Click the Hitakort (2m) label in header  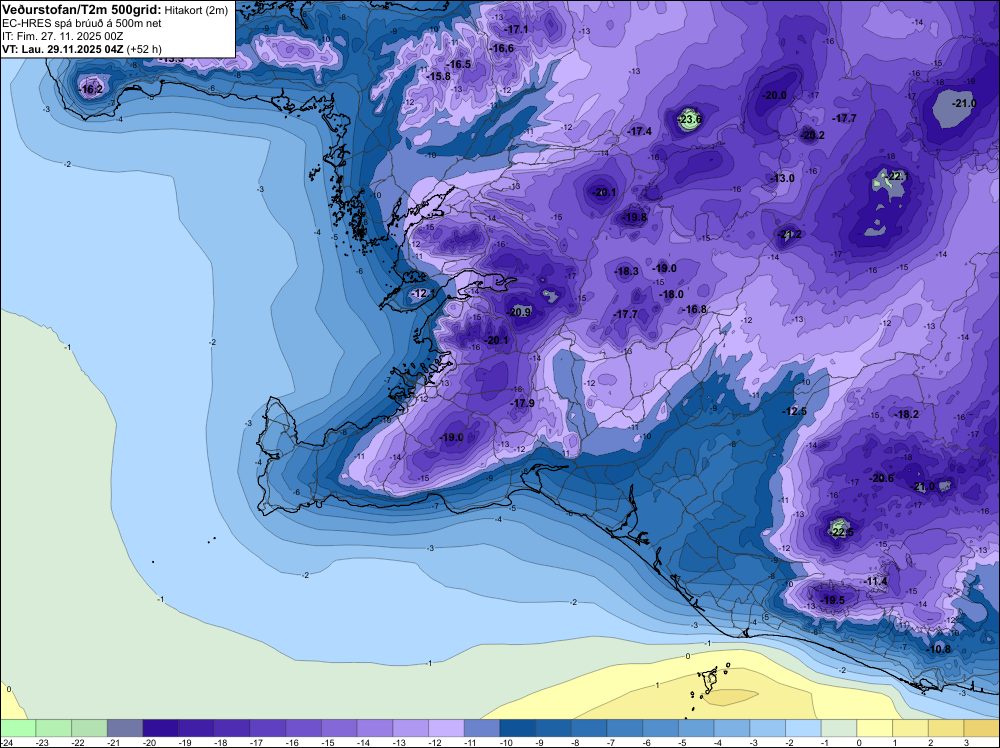[x=196, y=10]
